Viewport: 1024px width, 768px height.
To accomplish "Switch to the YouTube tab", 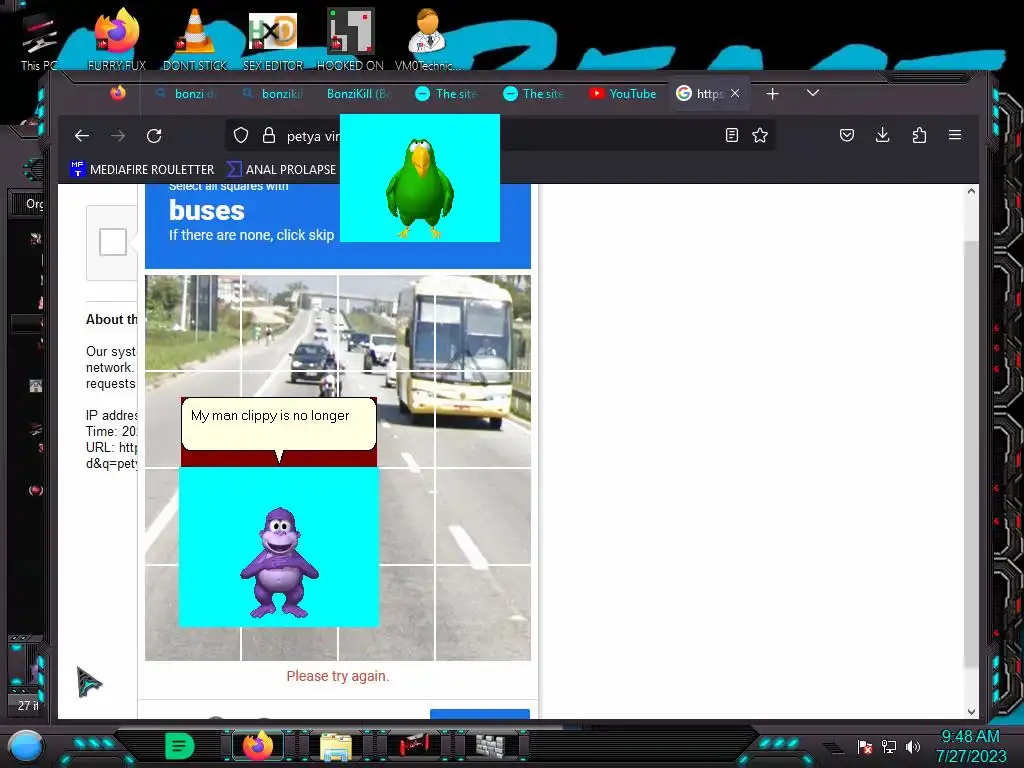I will tap(623, 93).
